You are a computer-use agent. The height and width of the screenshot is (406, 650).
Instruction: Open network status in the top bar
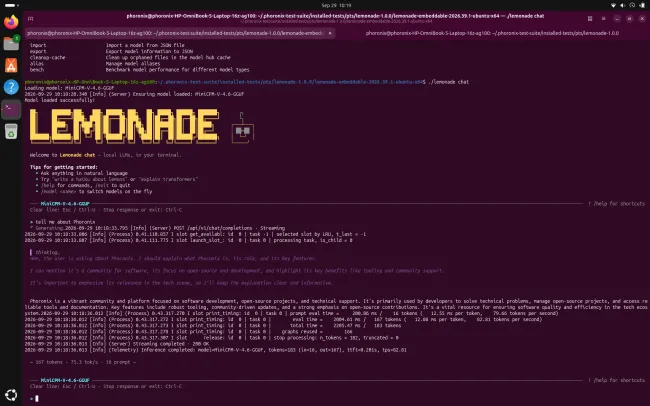click(x=614, y=5)
